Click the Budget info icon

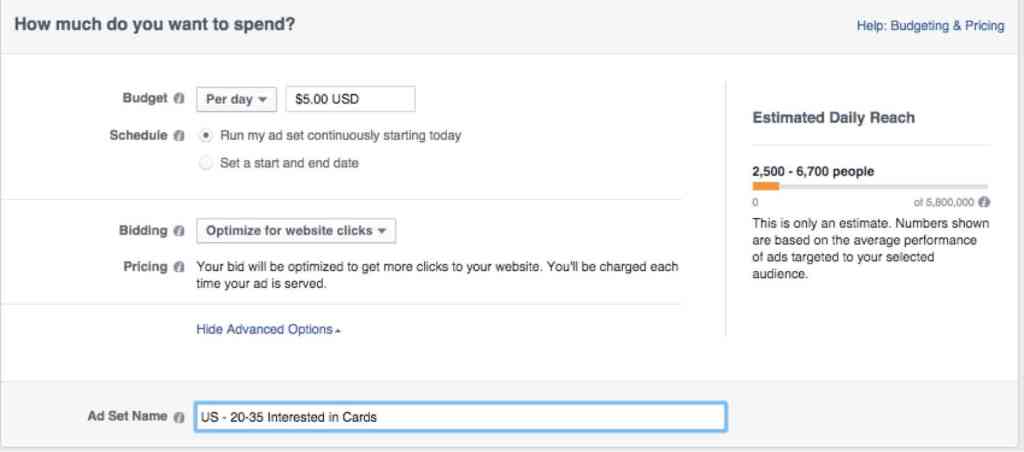pos(179,99)
